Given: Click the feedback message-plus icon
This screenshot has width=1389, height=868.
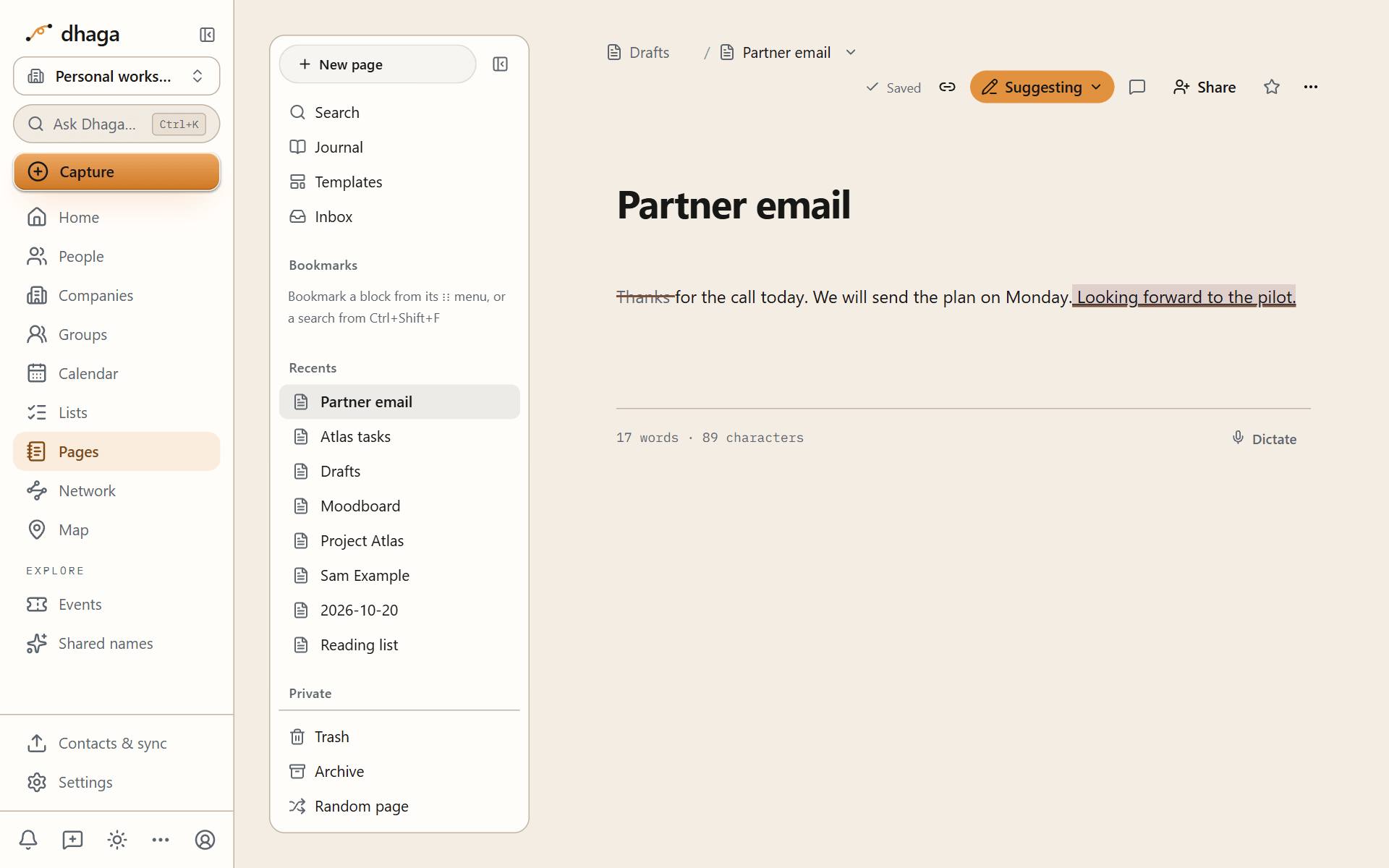Looking at the screenshot, I should [x=72, y=840].
